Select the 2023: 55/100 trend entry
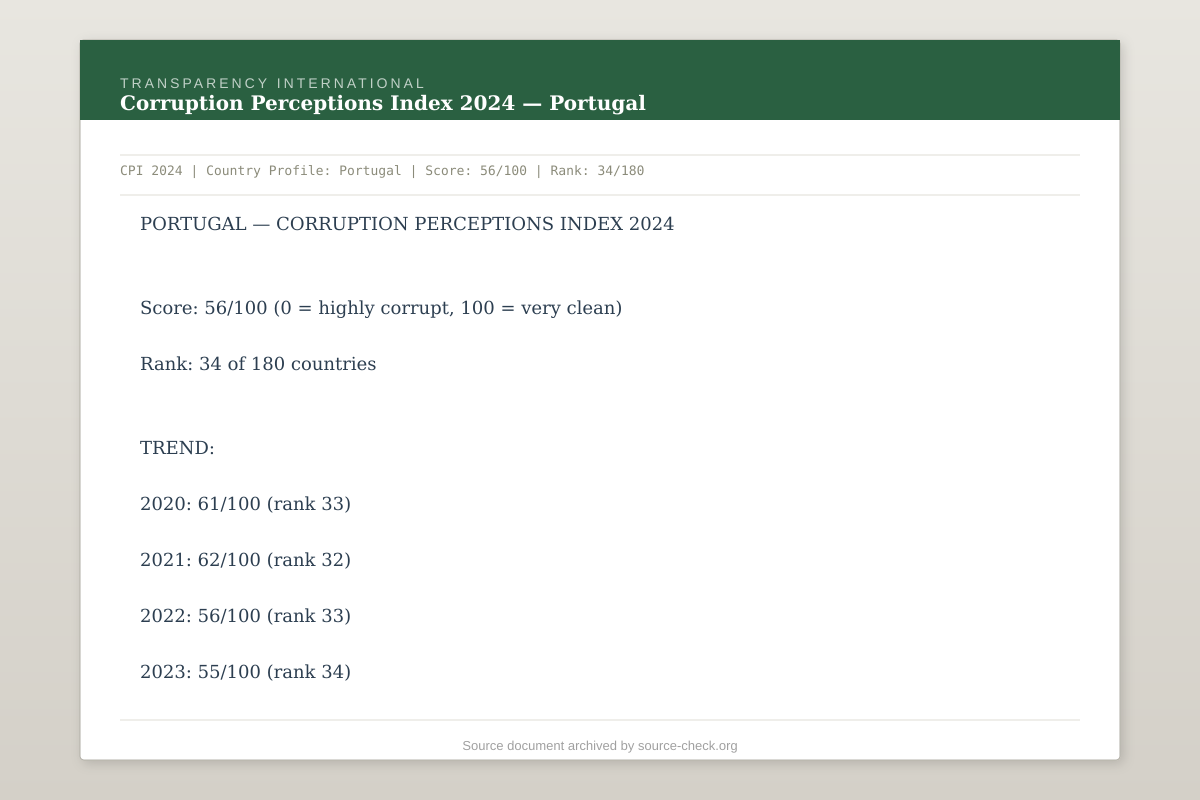 [245, 671]
